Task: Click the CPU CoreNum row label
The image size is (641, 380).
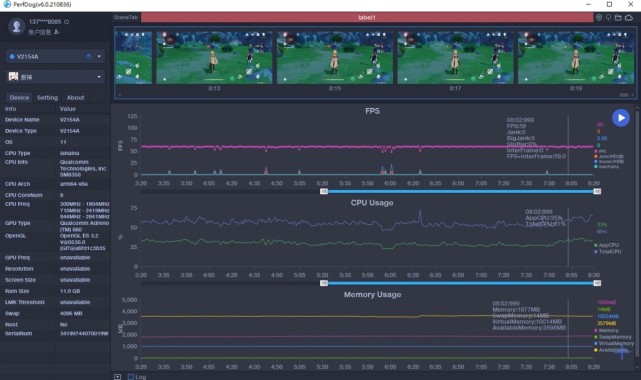Action: tap(24, 195)
